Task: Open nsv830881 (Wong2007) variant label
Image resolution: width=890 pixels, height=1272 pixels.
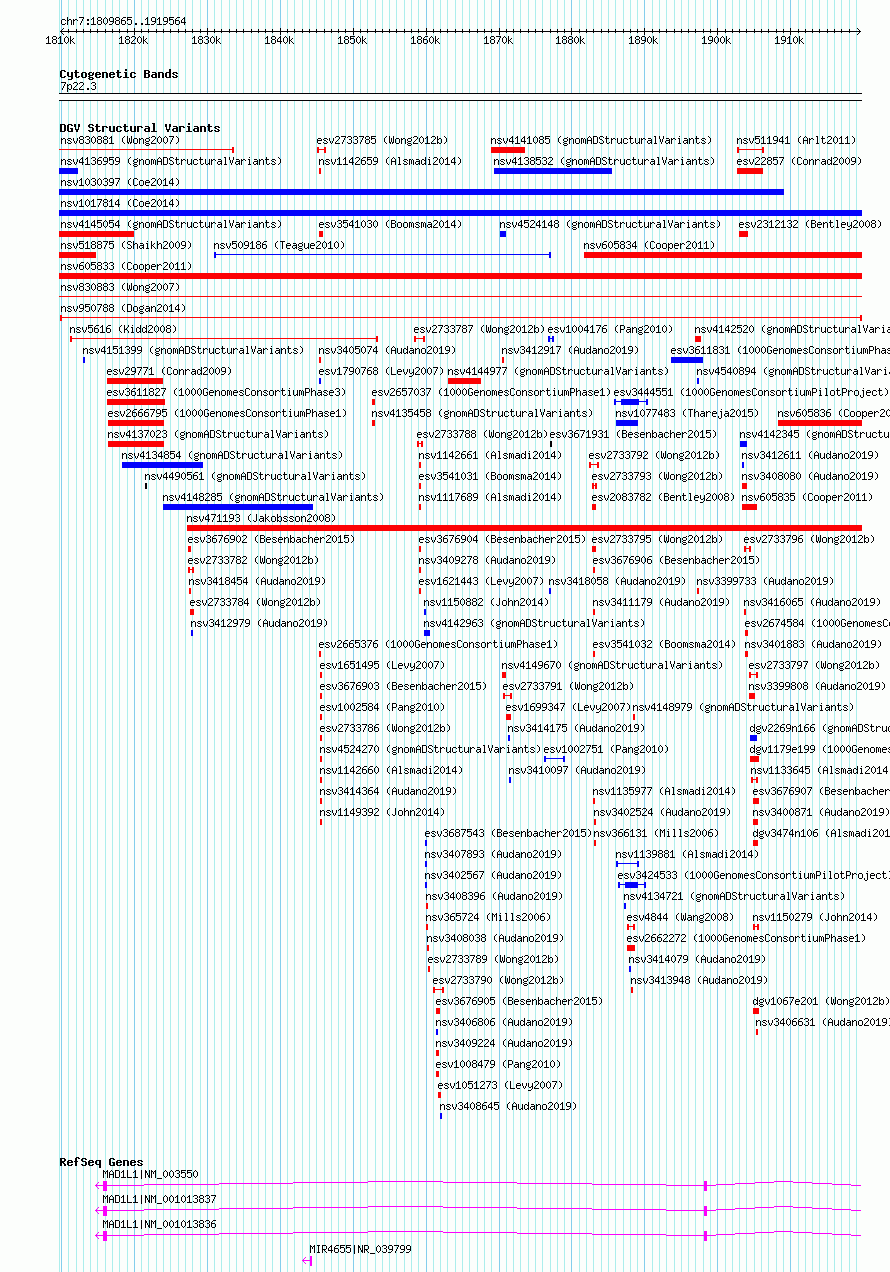Action: (120, 140)
